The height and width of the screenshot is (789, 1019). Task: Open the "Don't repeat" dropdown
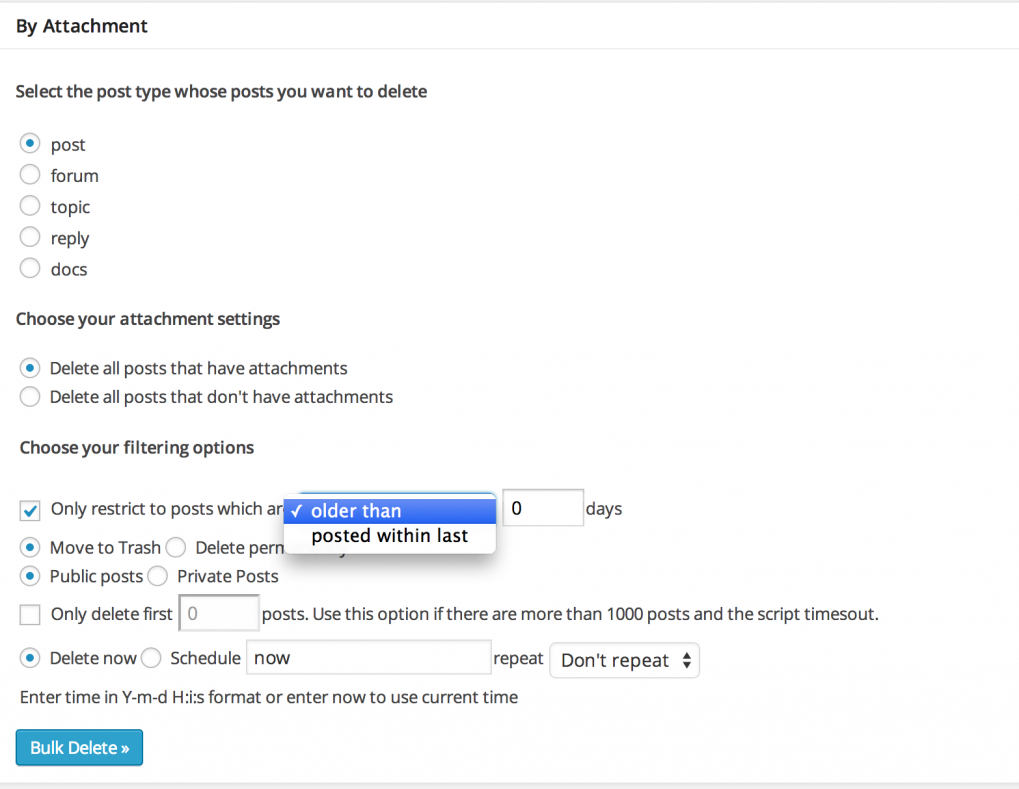click(624, 660)
